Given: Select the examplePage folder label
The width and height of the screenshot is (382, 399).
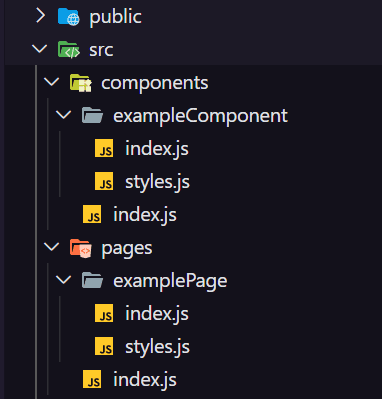Looking at the screenshot, I should pyautogui.click(x=170, y=281).
